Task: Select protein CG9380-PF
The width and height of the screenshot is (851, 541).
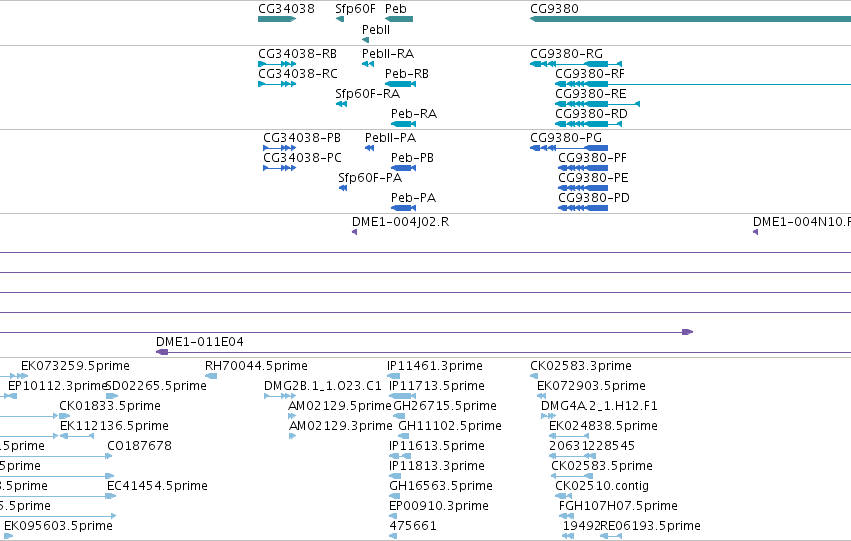Action: point(583,168)
